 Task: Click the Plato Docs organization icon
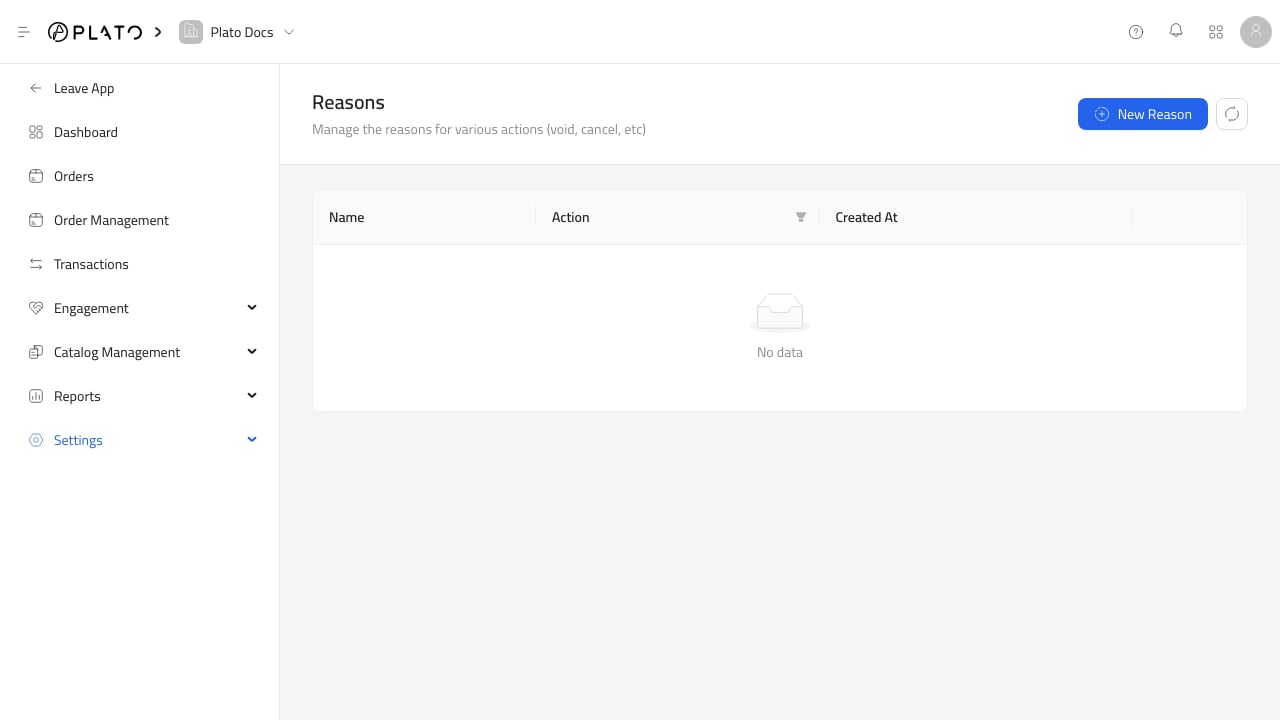[190, 32]
